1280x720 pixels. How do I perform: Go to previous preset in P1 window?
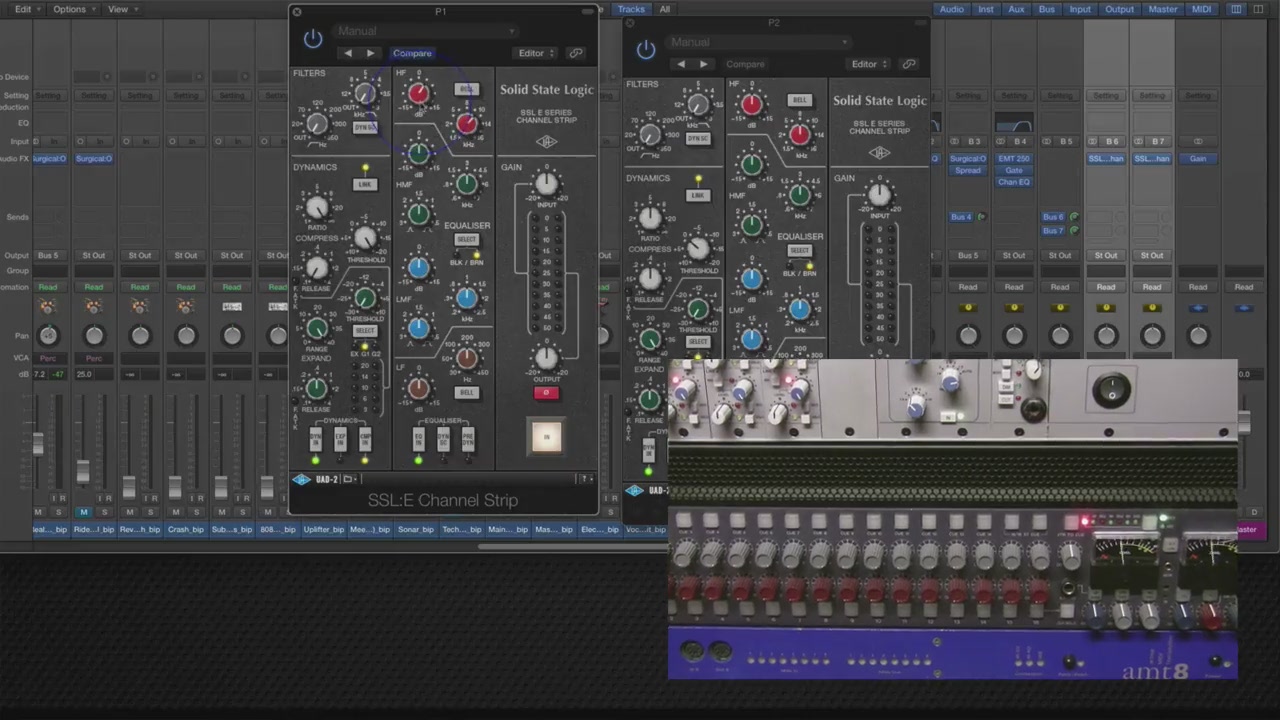[347, 53]
